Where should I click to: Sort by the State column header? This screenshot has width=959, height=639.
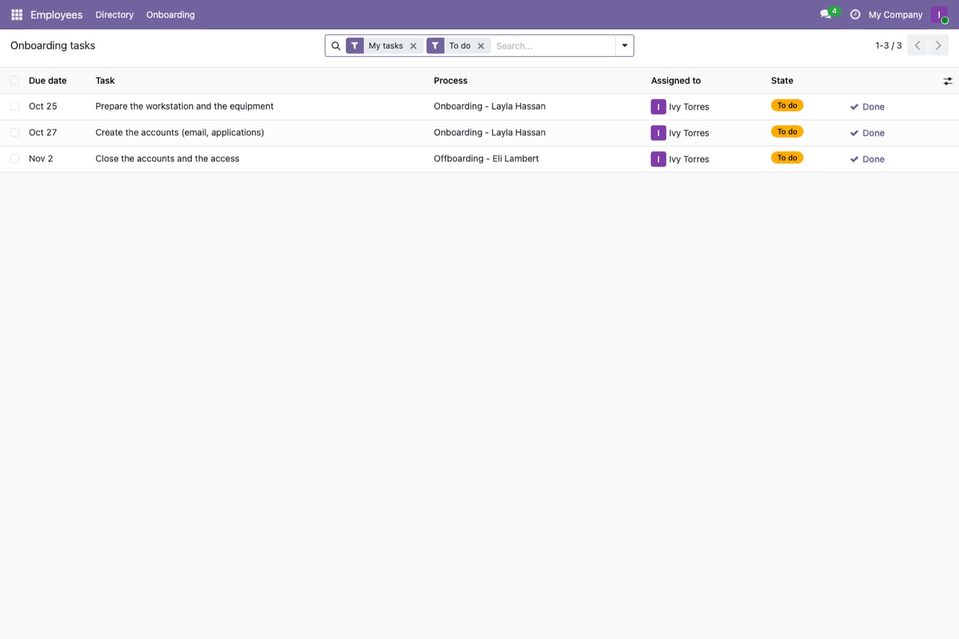782,81
